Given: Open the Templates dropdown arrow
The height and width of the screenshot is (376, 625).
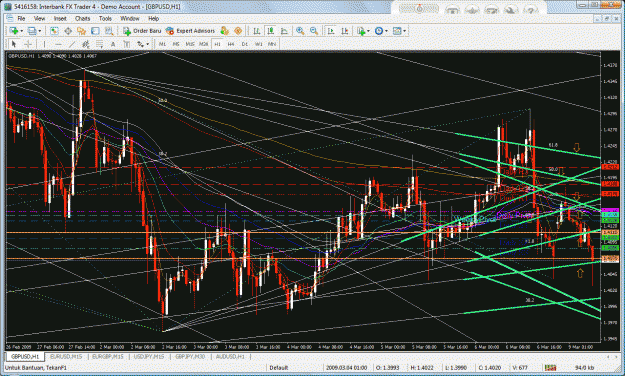Looking at the screenshot, I should tap(405, 31).
